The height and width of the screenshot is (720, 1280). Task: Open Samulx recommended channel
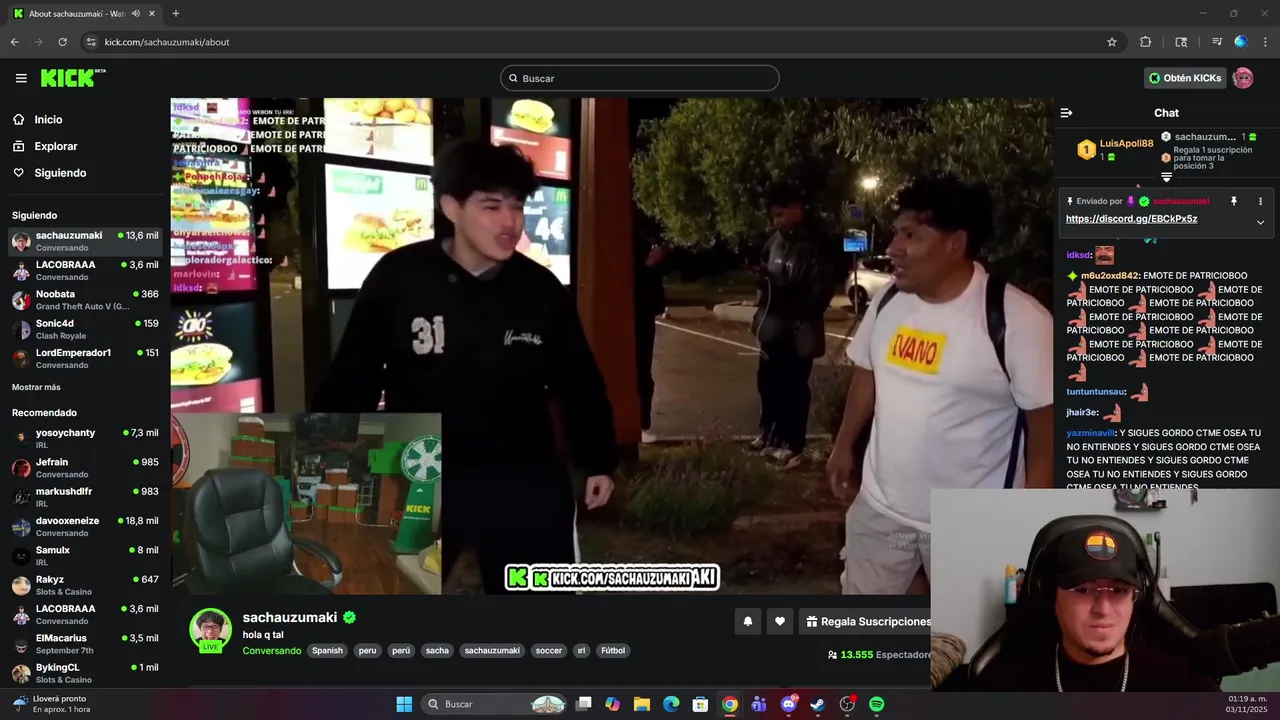[x=85, y=556]
